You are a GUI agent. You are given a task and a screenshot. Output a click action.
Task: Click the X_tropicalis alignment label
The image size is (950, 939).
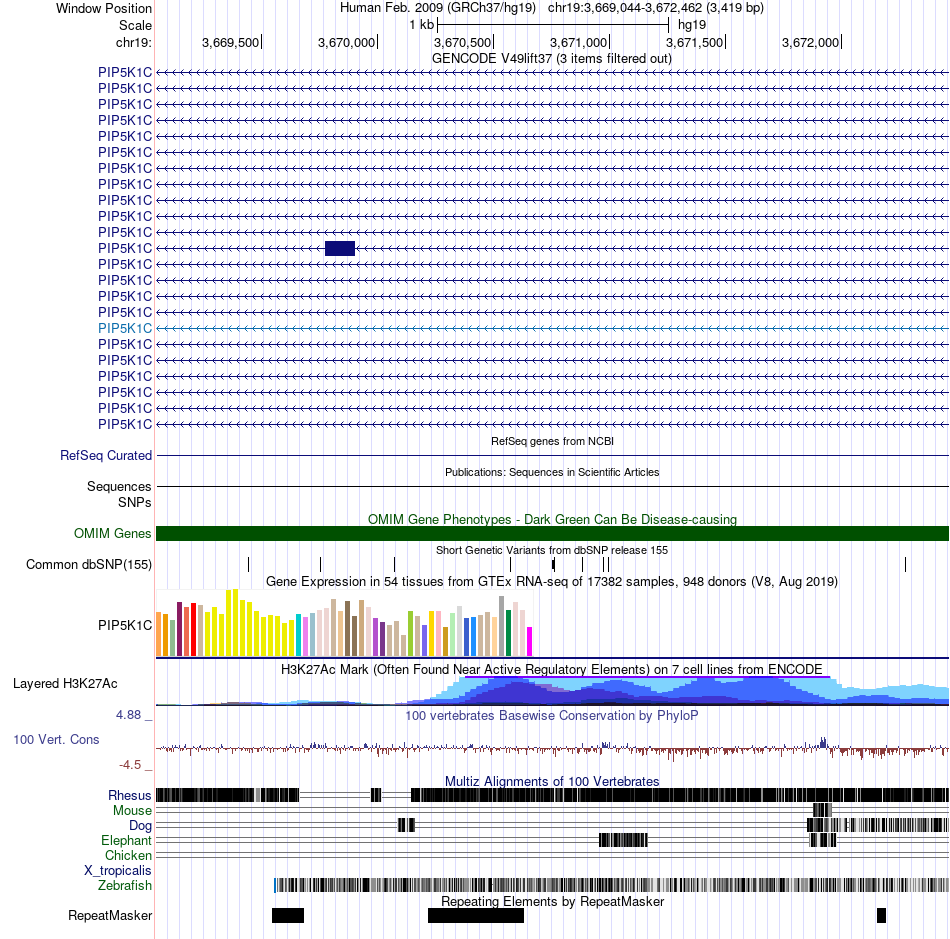(x=118, y=871)
